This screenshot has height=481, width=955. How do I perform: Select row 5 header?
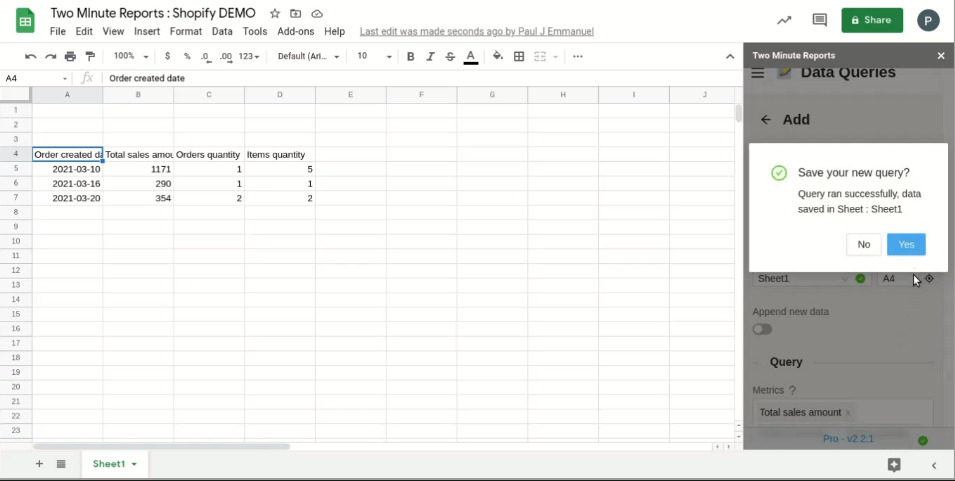pyautogui.click(x=16, y=169)
